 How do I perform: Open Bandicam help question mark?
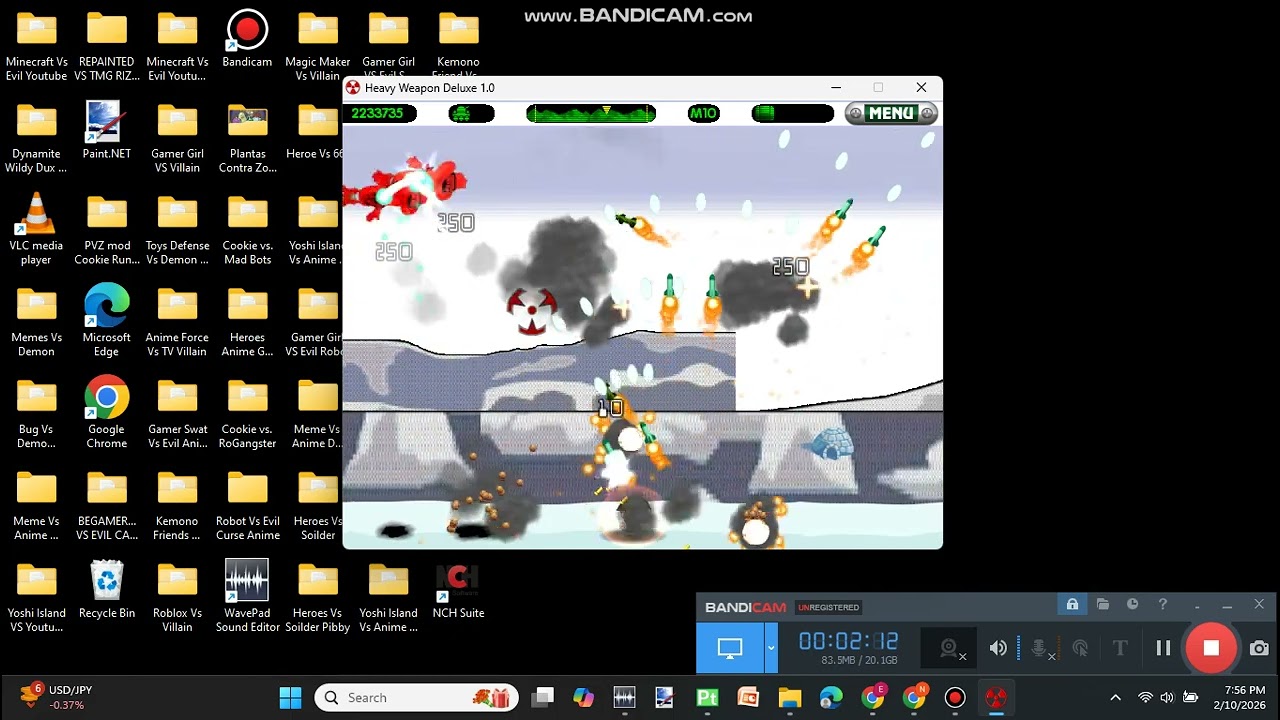[1162, 605]
